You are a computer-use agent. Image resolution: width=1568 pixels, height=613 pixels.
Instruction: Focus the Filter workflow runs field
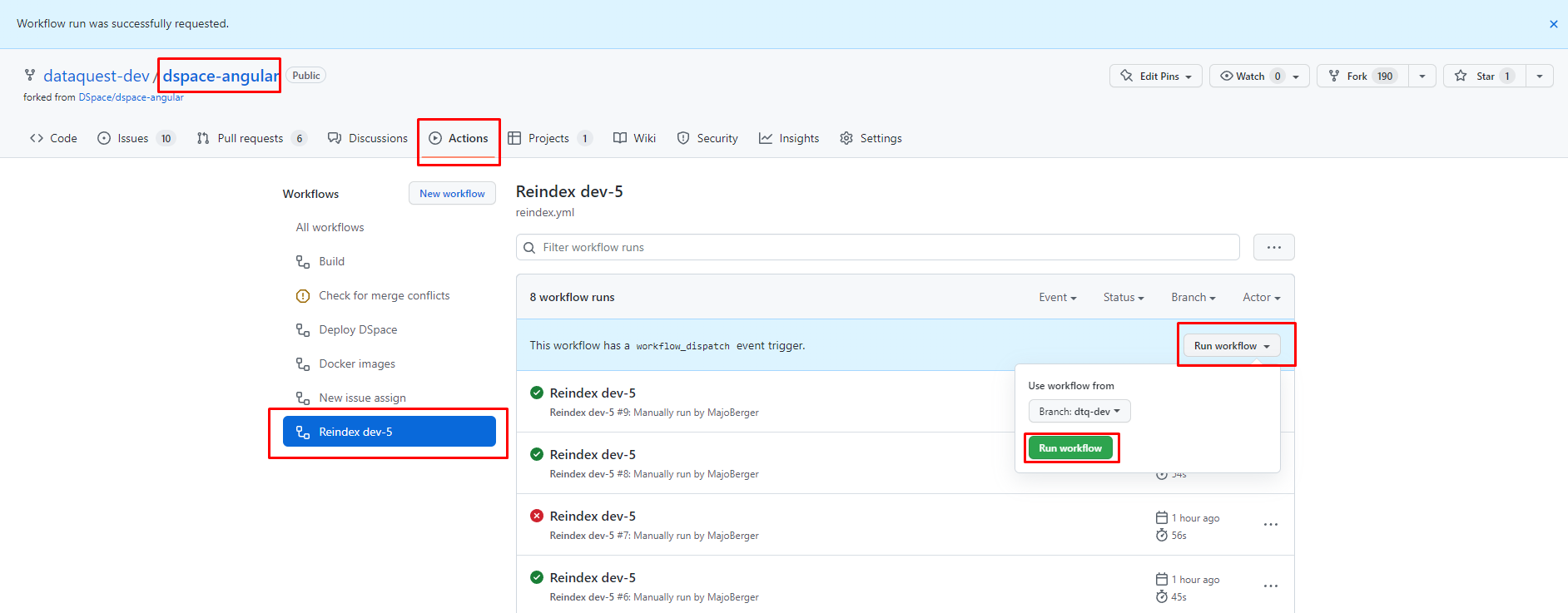878,247
